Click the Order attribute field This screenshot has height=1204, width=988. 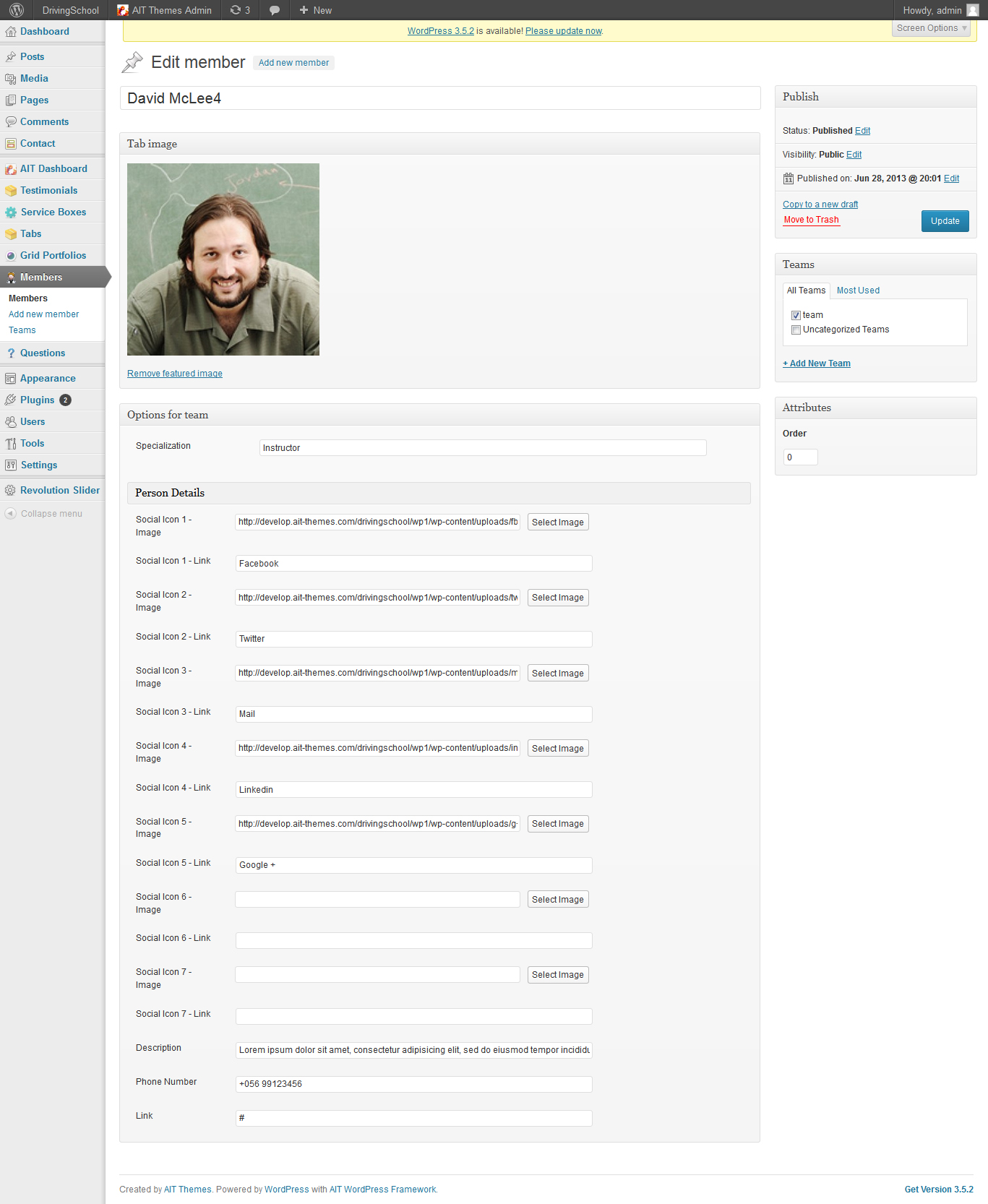[801, 457]
